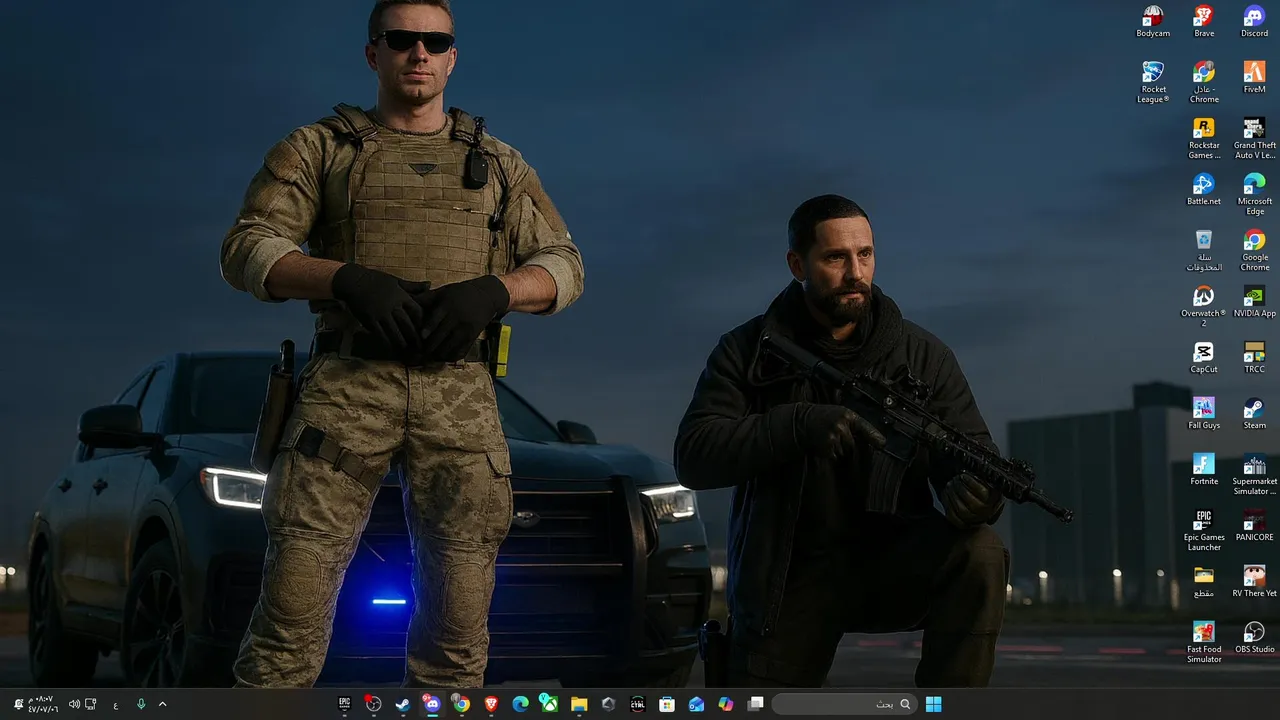The width and height of the screenshot is (1280, 720).
Task: Open OBS Studio taskbar icon with red badge
Action: (x=373, y=704)
